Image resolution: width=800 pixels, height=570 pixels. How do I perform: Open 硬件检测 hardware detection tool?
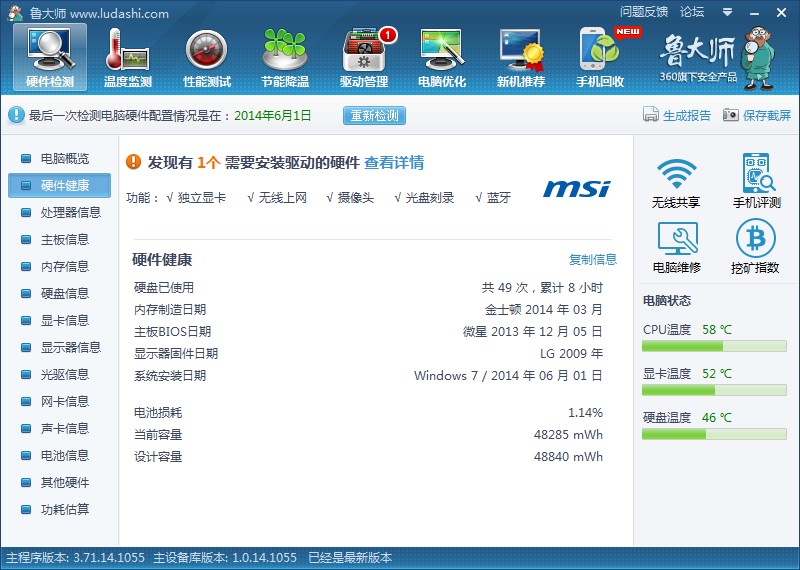tap(50, 57)
